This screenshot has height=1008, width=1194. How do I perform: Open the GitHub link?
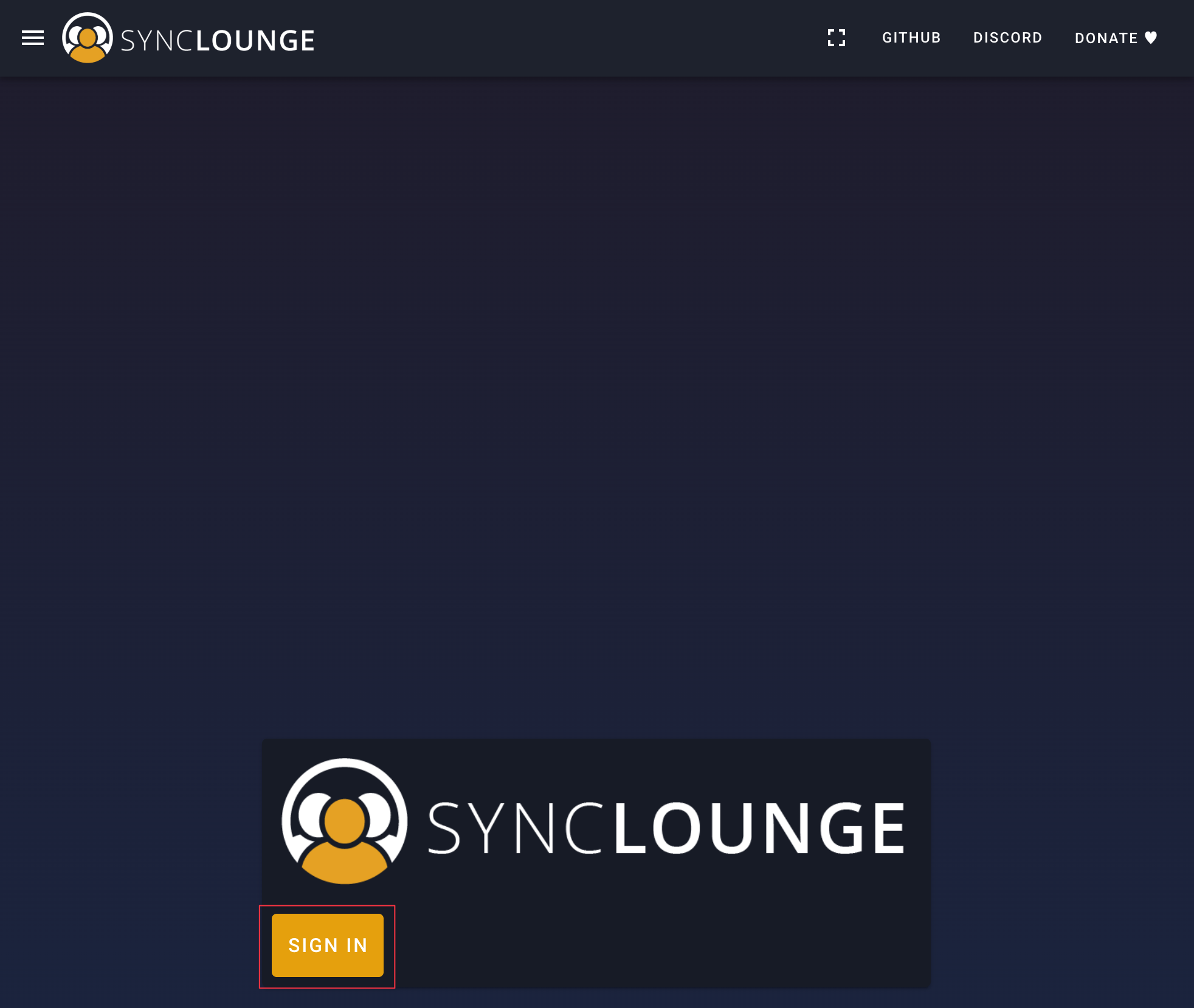click(911, 38)
